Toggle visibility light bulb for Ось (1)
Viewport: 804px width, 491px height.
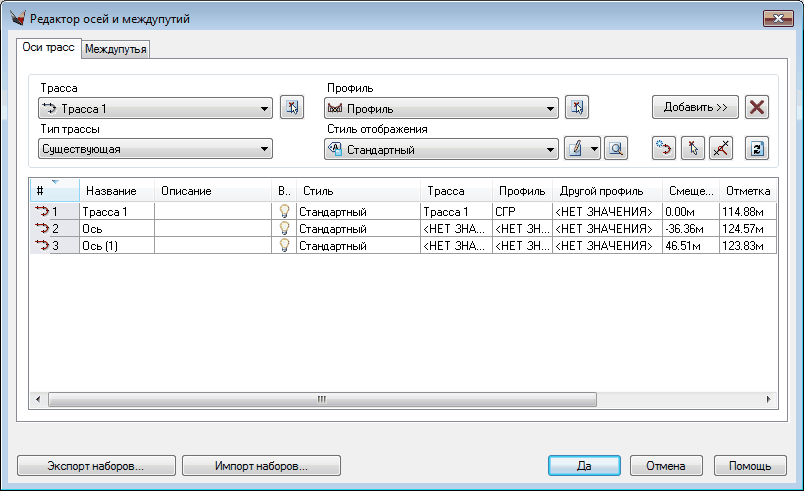(x=284, y=245)
